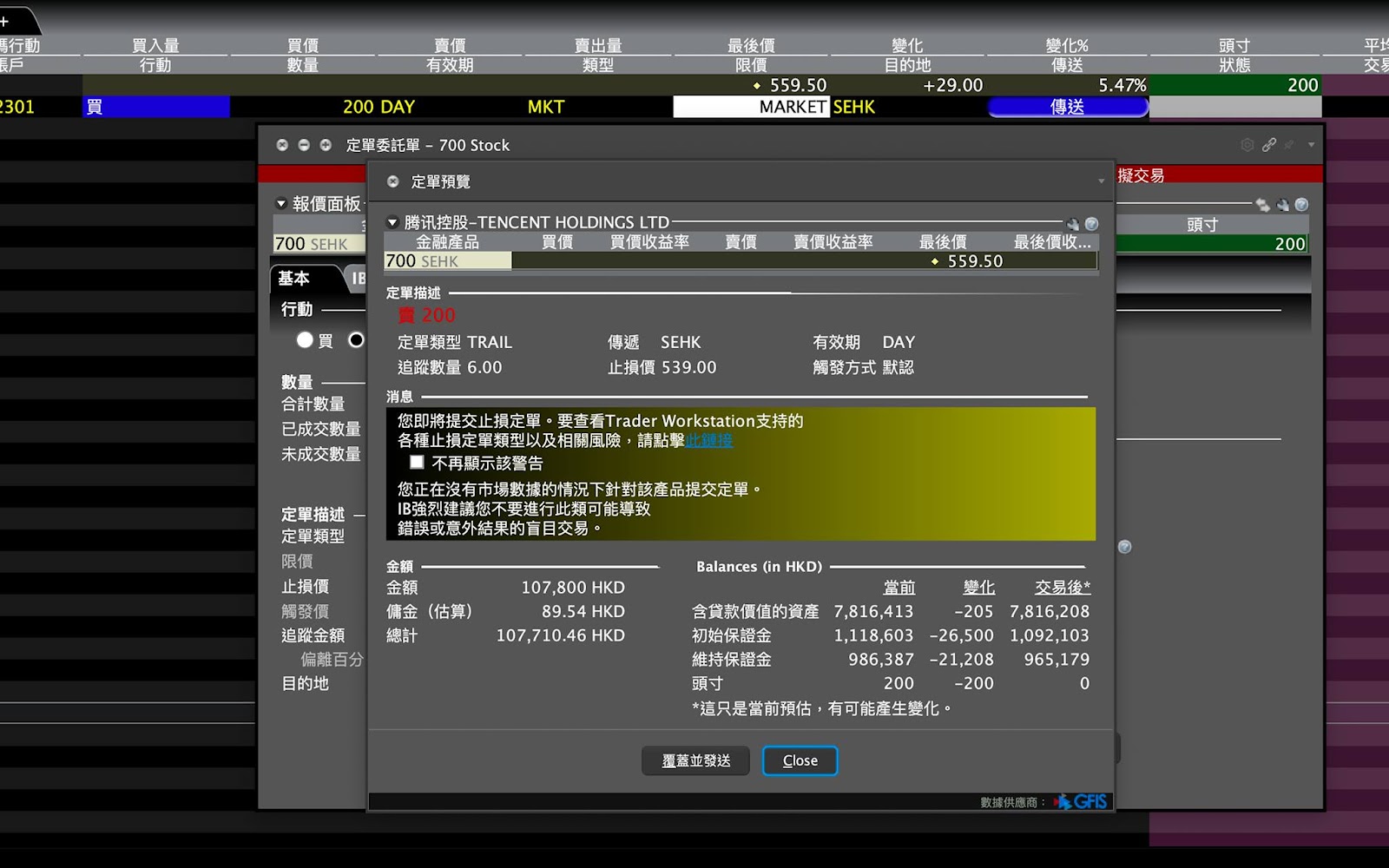The height and width of the screenshot is (868, 1389).
Task: Switch to the IB tab in order ticket
Action: tap(356, 279)
